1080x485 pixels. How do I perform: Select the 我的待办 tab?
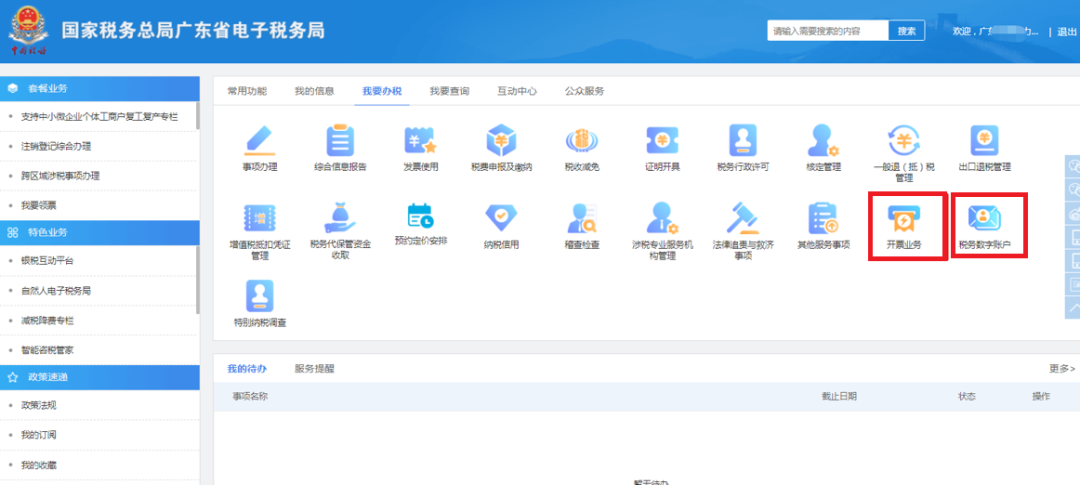pos(247,369)
